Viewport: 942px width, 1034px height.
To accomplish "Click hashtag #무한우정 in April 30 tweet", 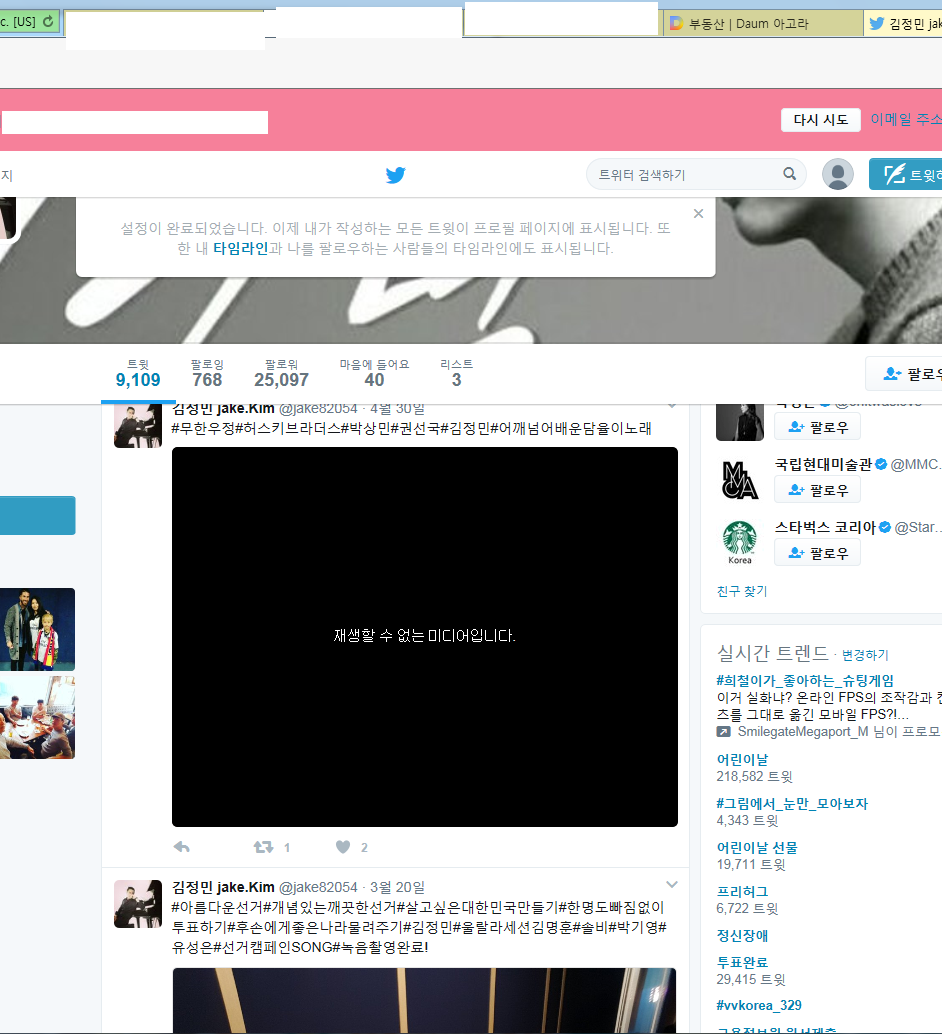I will click(203, 428).
